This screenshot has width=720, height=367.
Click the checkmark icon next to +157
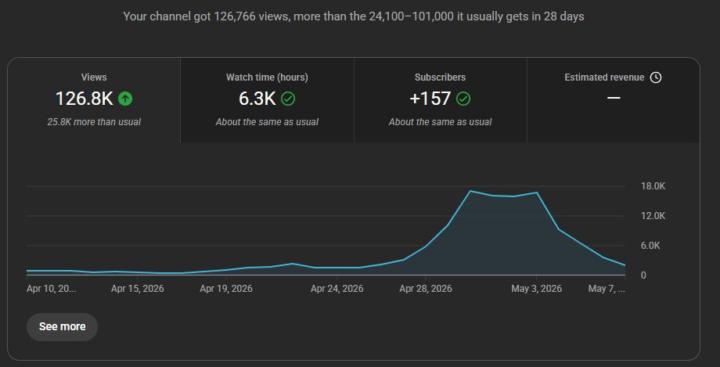click(x=463, y=99)
